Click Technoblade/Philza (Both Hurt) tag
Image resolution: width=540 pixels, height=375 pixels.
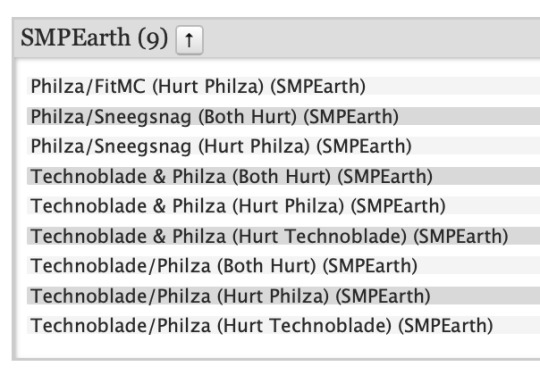pyautogui.click(x=224, y=266)
